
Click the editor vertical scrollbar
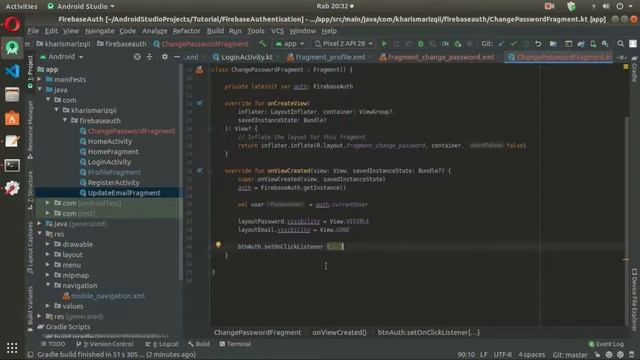[x=627, y=220]
